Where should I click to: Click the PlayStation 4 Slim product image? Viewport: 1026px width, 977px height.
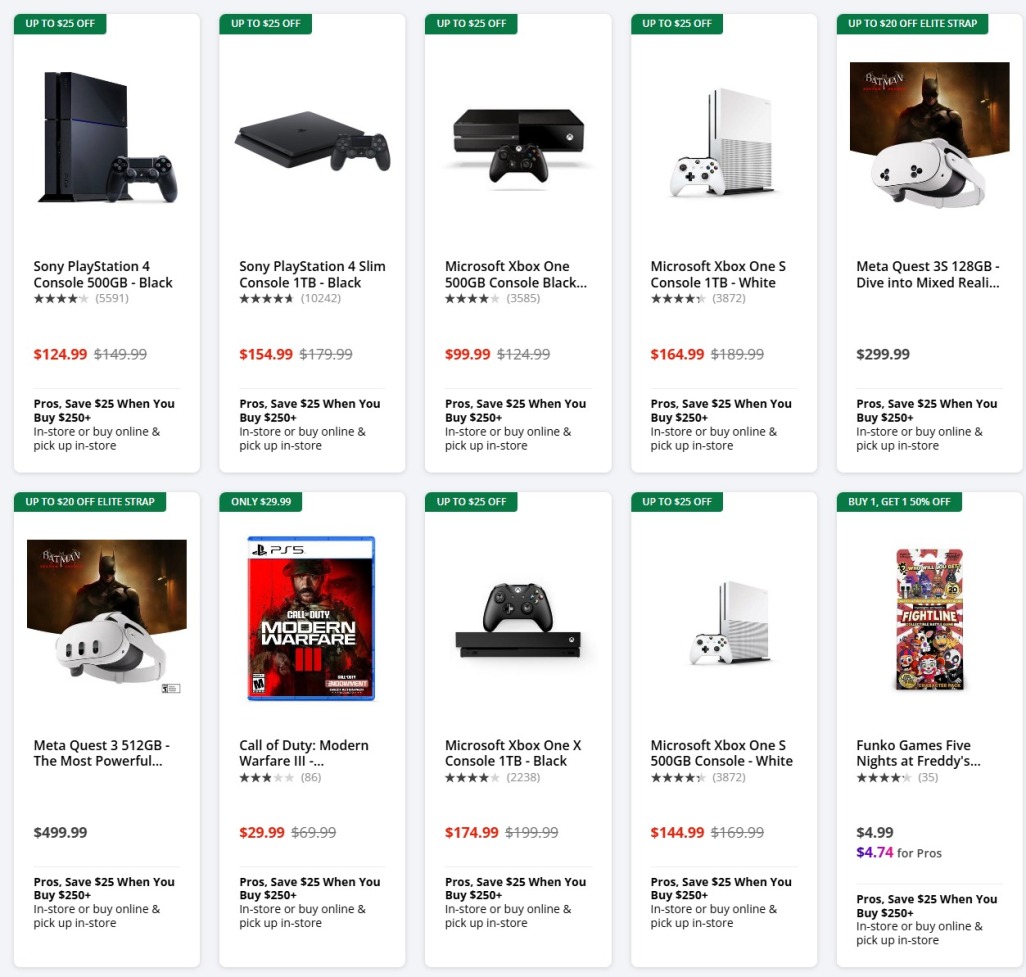click(x=311, y=139)
